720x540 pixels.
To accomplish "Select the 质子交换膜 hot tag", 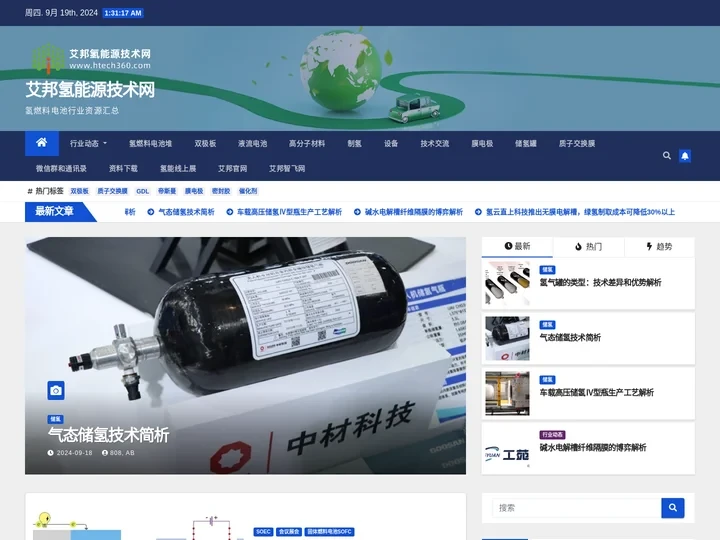I will click(112, 191).
